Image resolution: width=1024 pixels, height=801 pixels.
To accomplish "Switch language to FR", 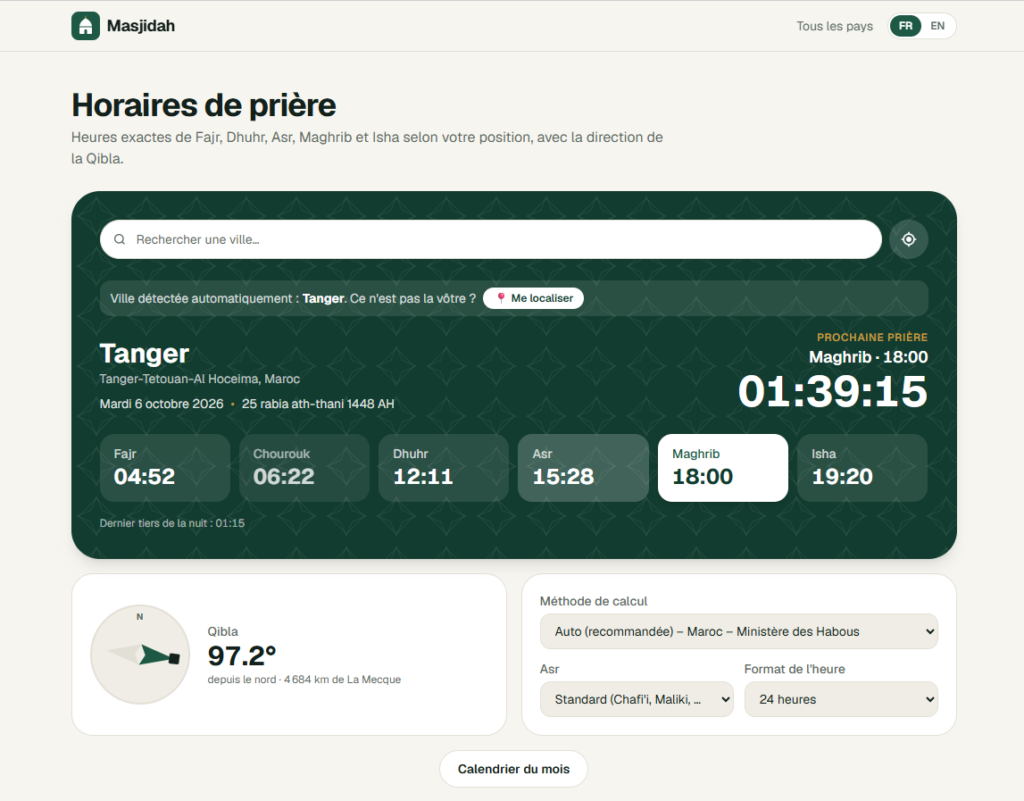I will (x=905, y=26).
